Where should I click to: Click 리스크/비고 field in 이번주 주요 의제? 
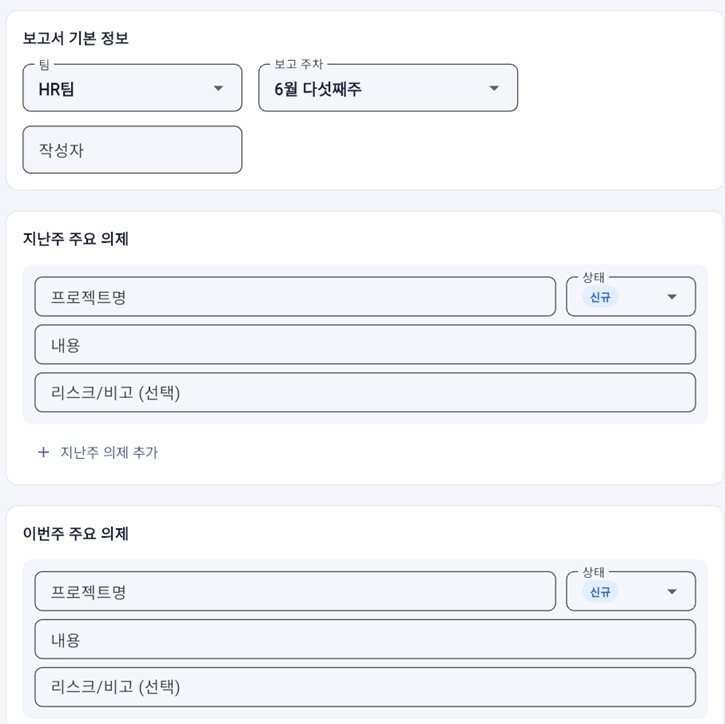(x=365, y=687)
